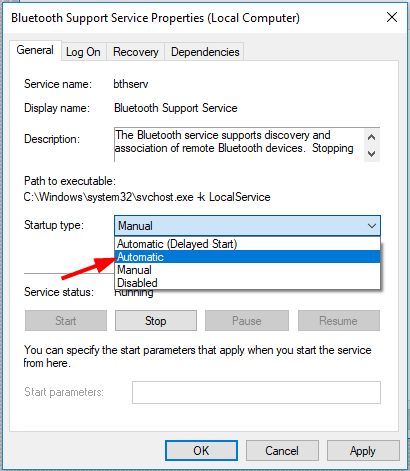This screenshot has width=410, height=471.
Task: Click the description scroll down arrow
Action: [372, 154]
